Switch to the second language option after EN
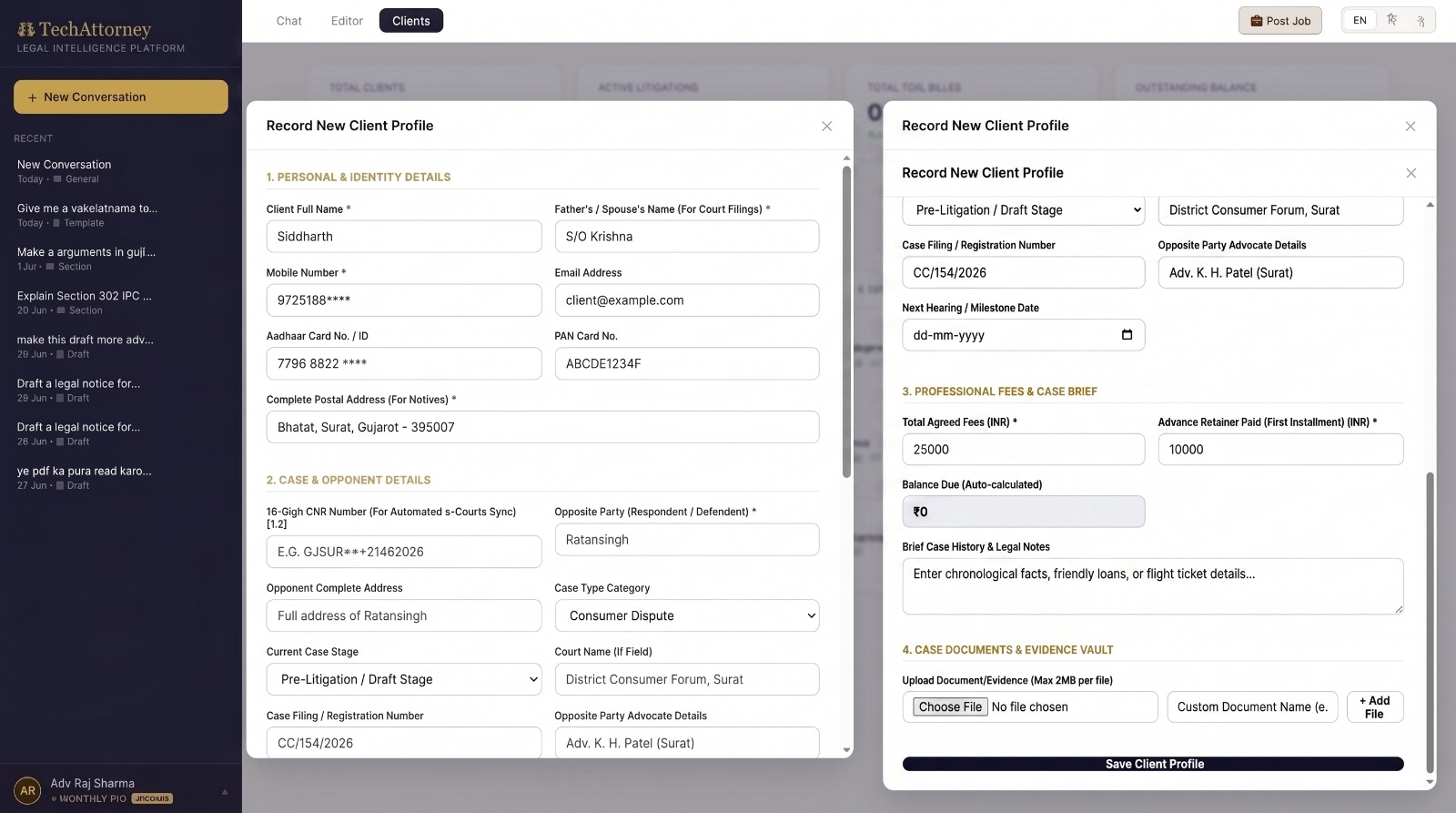Screen dimensions: 1456x813 coord(1391,20)
